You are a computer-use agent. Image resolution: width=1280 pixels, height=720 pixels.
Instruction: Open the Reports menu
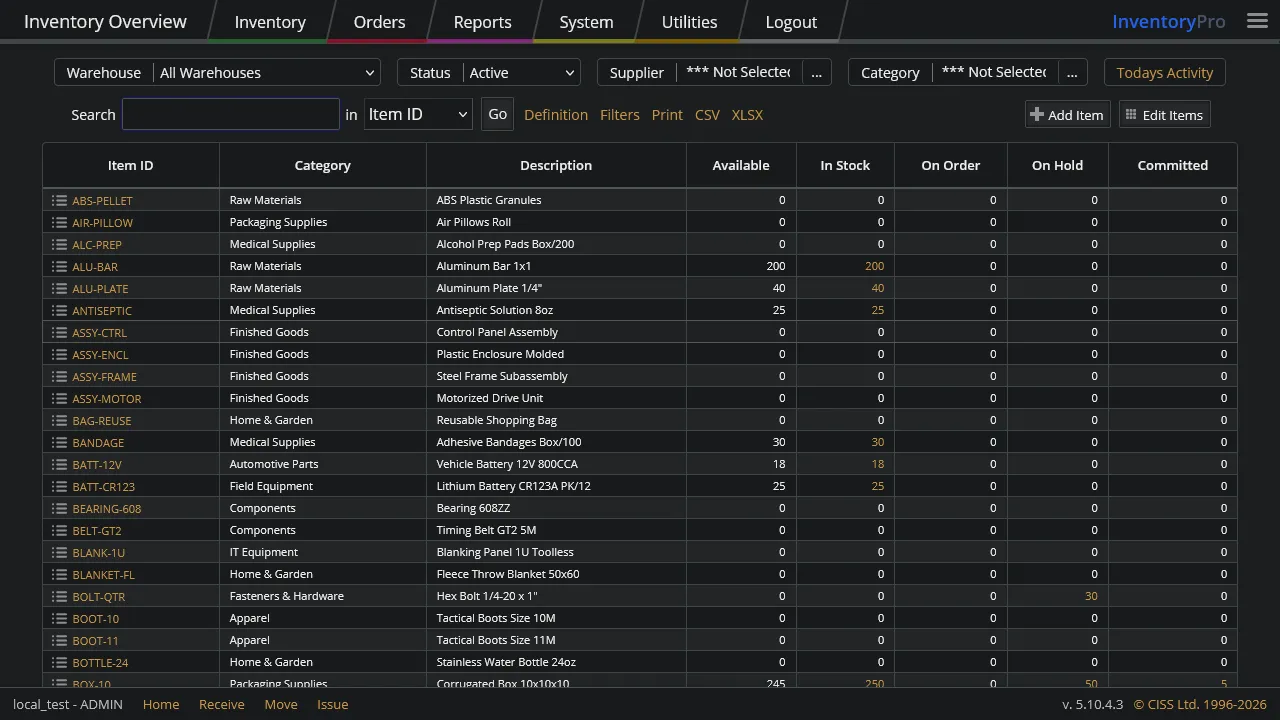click(482, 21)
